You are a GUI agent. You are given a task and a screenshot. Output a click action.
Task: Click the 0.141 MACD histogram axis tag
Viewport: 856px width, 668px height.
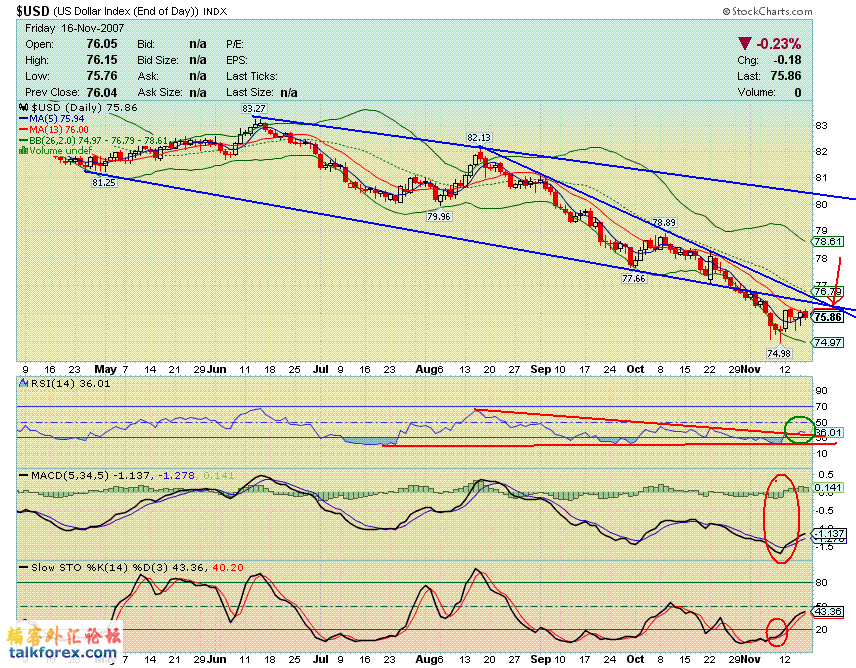pos(828,487)
